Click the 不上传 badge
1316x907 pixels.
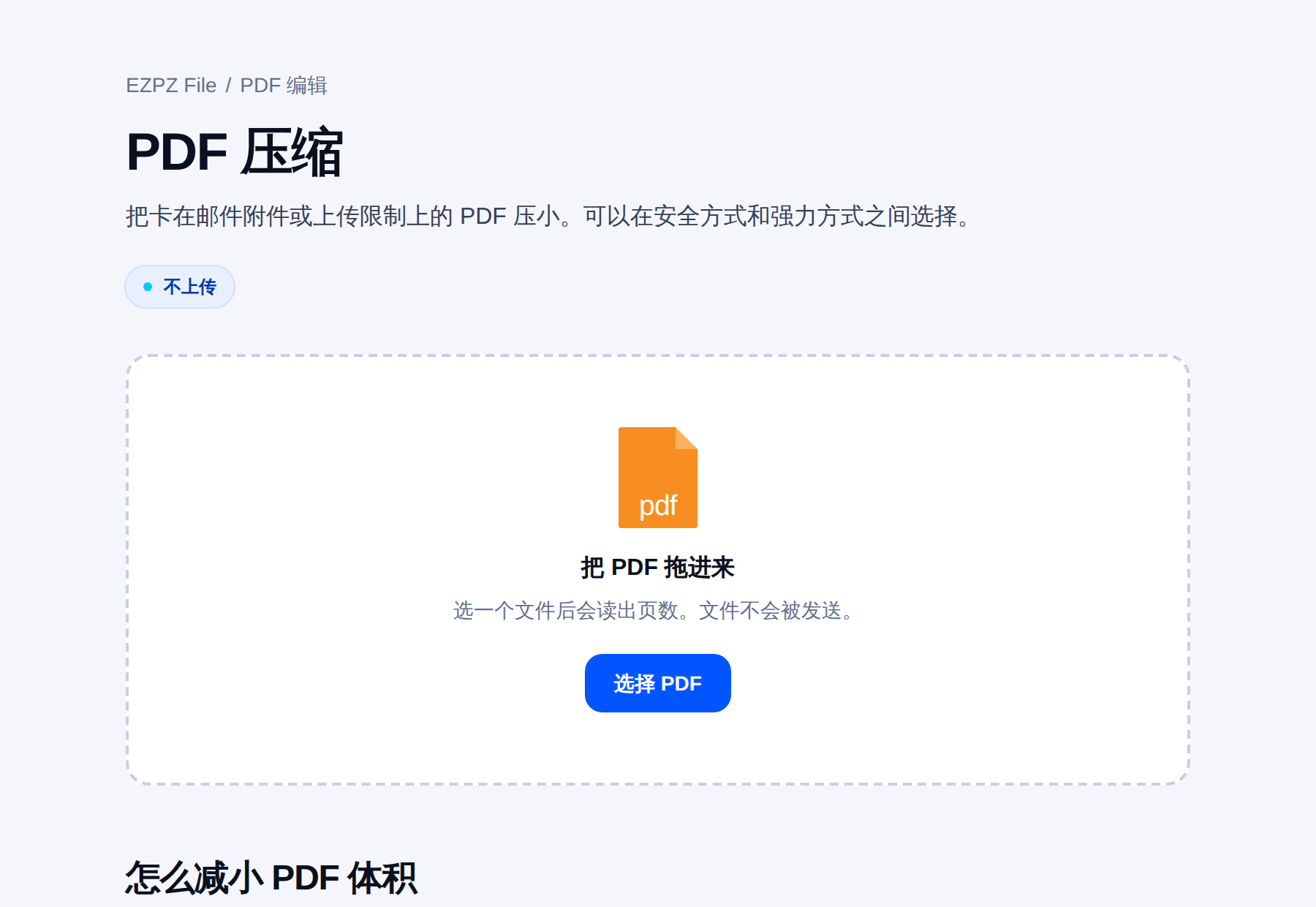[x=180, y=287]
